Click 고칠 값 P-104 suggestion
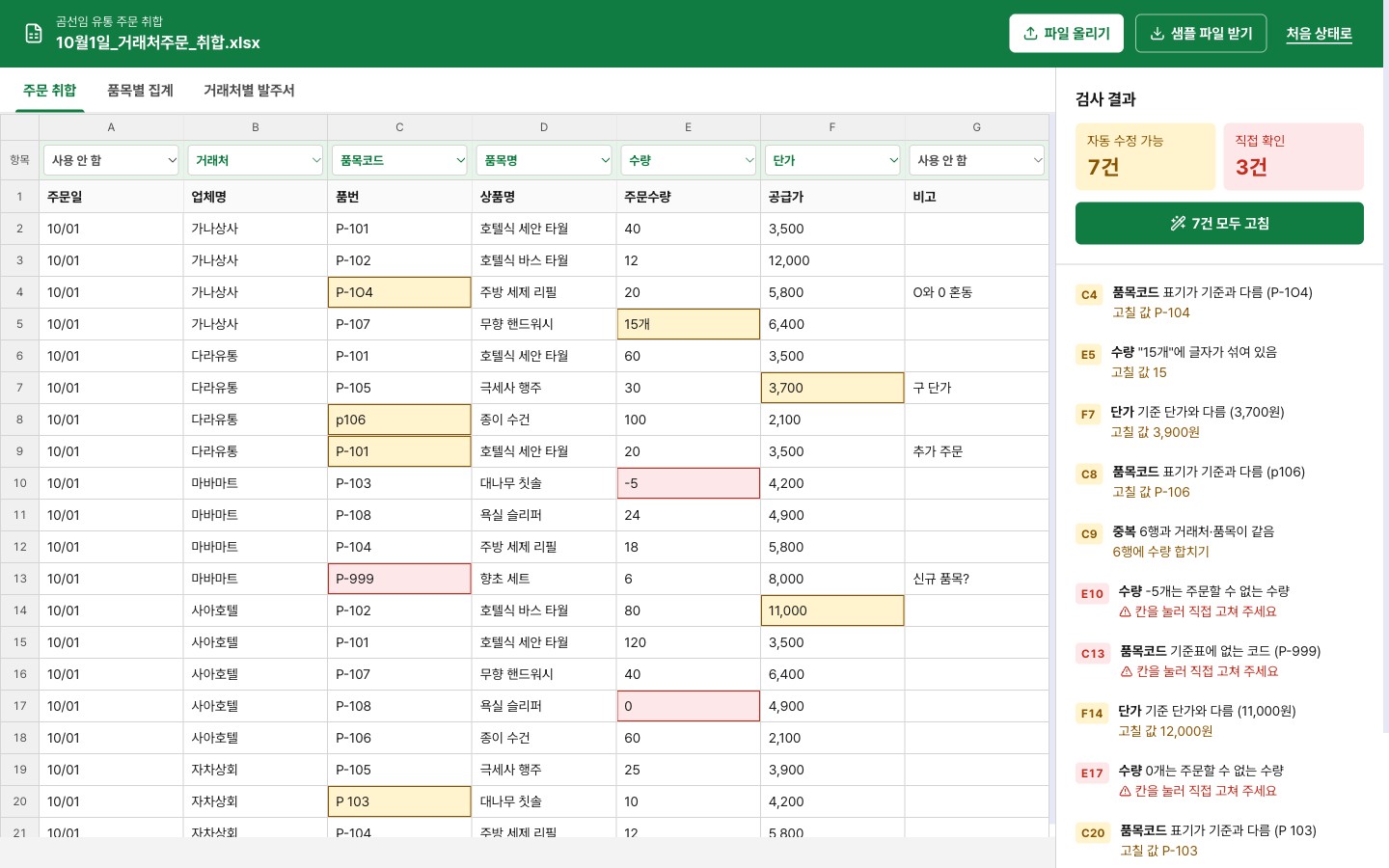The image size is (1389, 868). coord(1151,312)
